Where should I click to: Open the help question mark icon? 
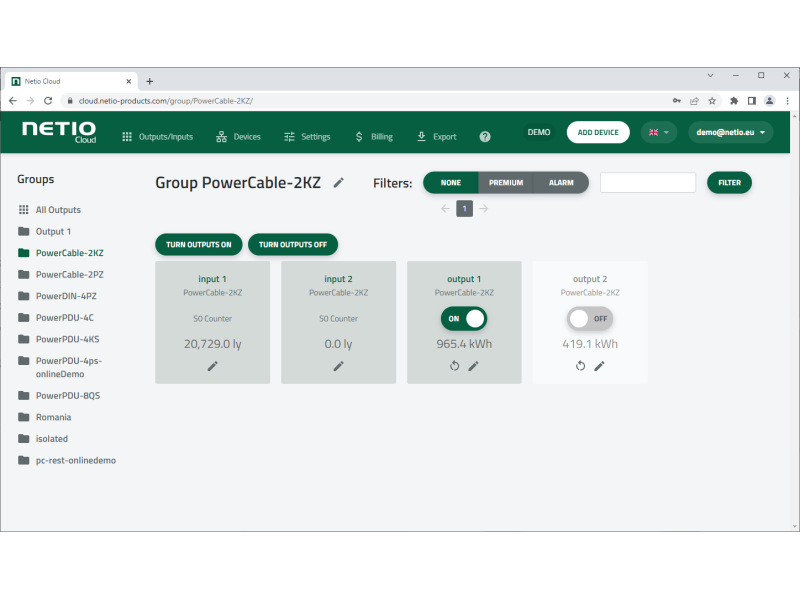click(485, 136)
